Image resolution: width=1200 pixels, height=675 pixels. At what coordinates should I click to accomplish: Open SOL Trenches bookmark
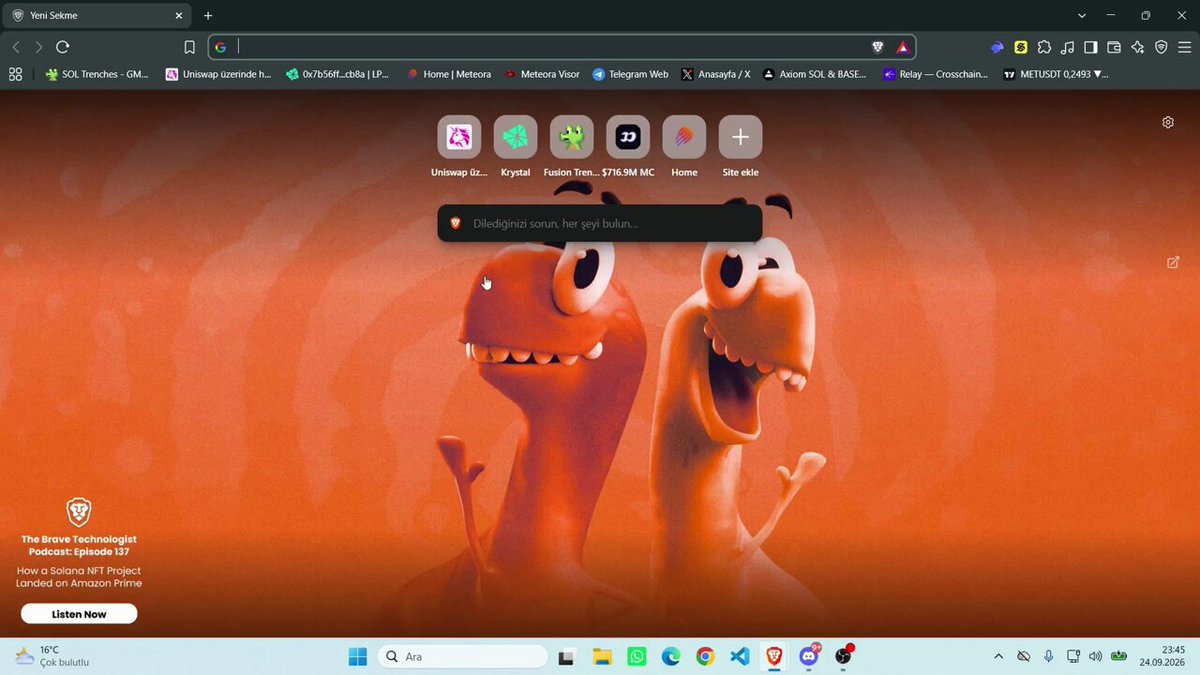coord(97,74)
